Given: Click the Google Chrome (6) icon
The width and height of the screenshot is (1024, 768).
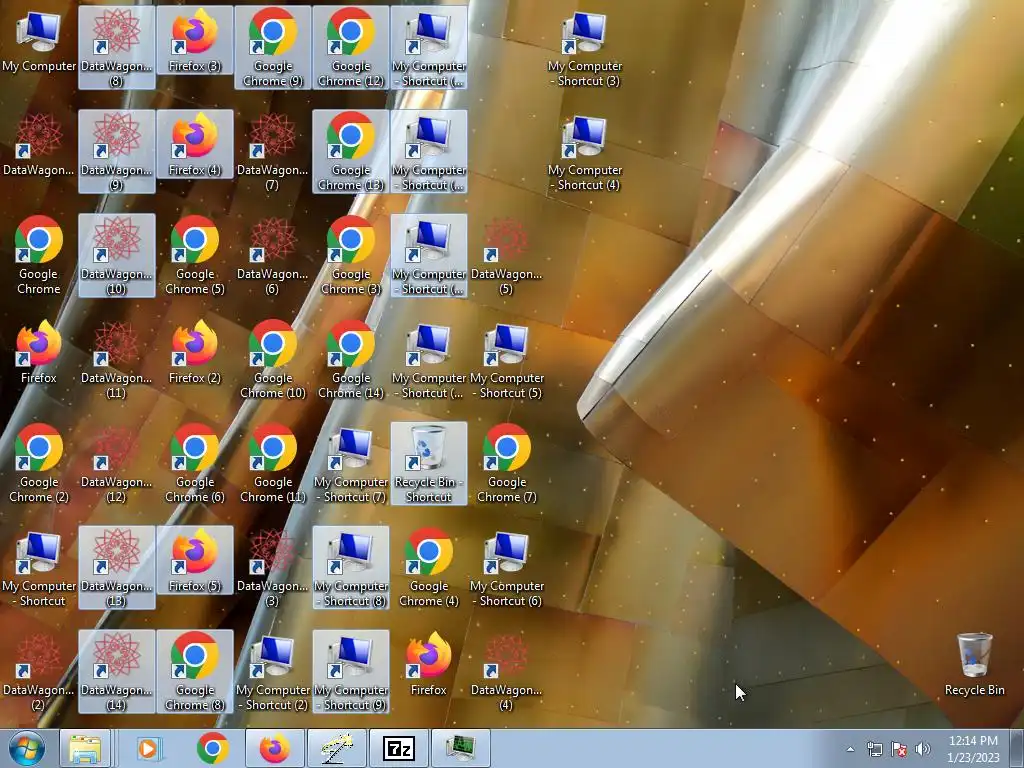Looking at the screenshot, I should tap(195, 463).
